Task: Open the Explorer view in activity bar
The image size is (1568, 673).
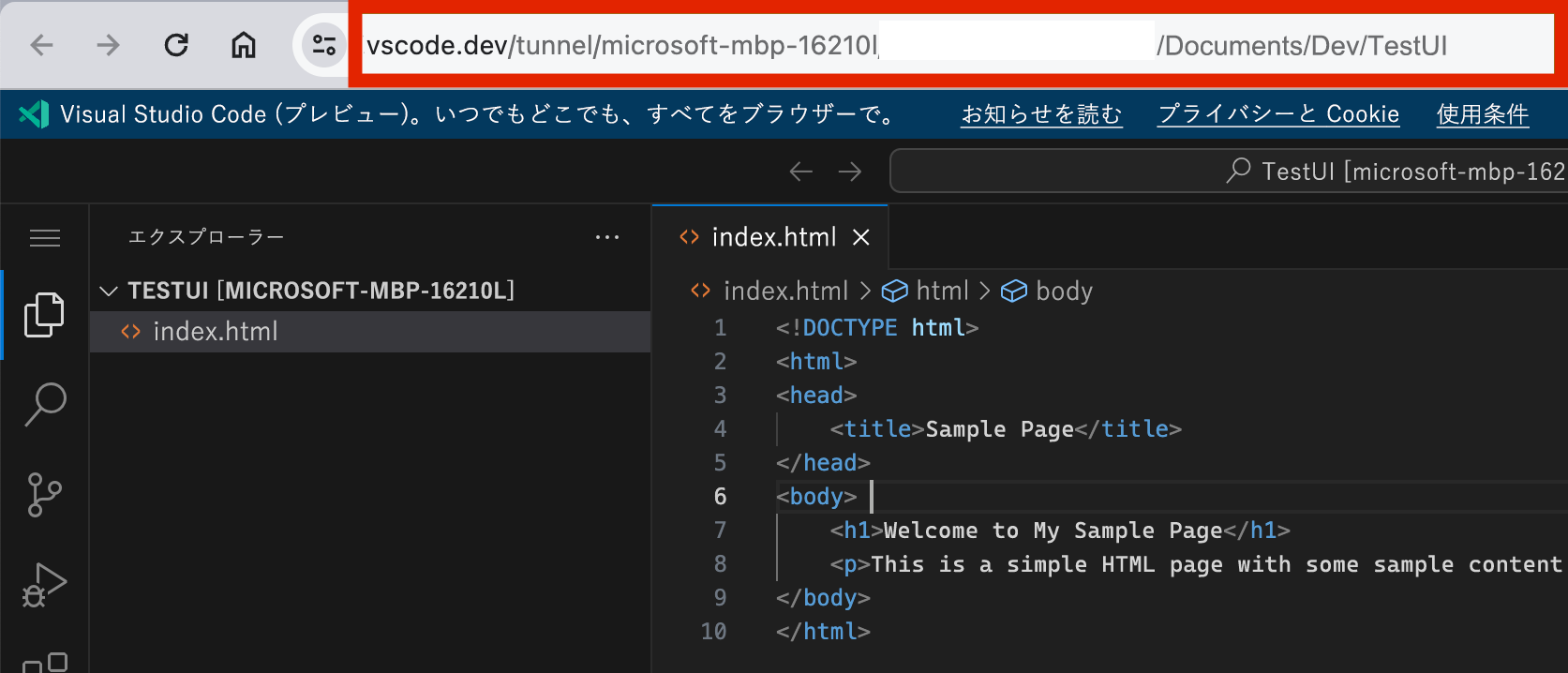Action: [44, 315]
